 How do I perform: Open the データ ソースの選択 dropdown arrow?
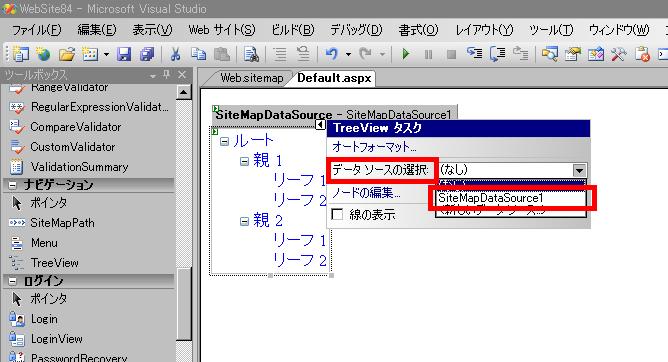[x=579, y=170]
